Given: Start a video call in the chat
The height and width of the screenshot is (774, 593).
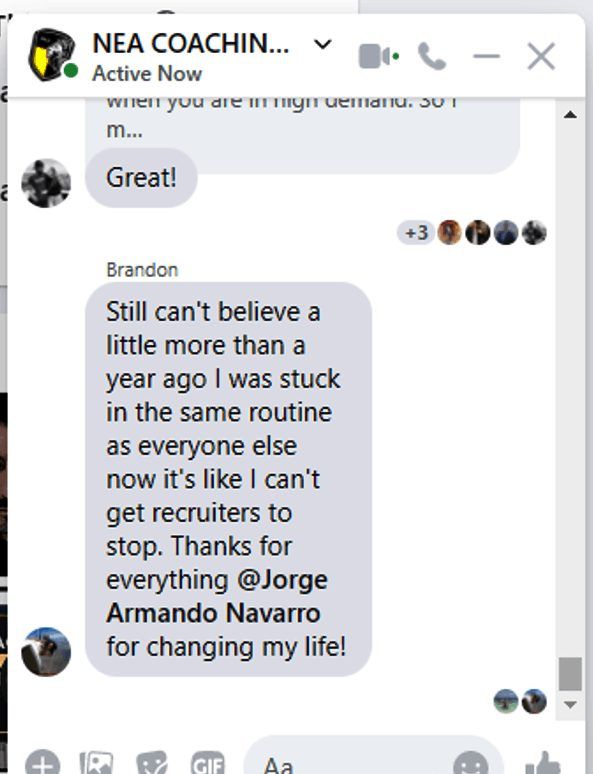Looking at the screenshot, I should [x=379, y=56].
